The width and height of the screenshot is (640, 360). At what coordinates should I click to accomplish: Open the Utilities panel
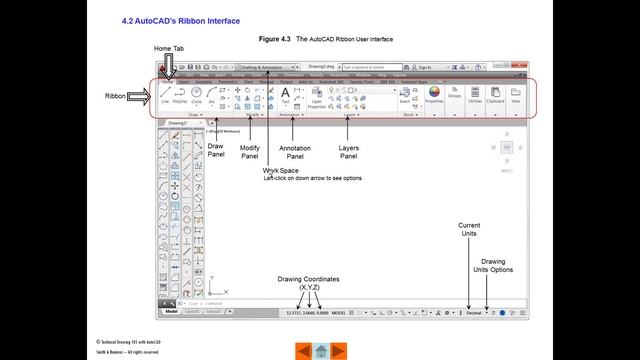point(475,95)
